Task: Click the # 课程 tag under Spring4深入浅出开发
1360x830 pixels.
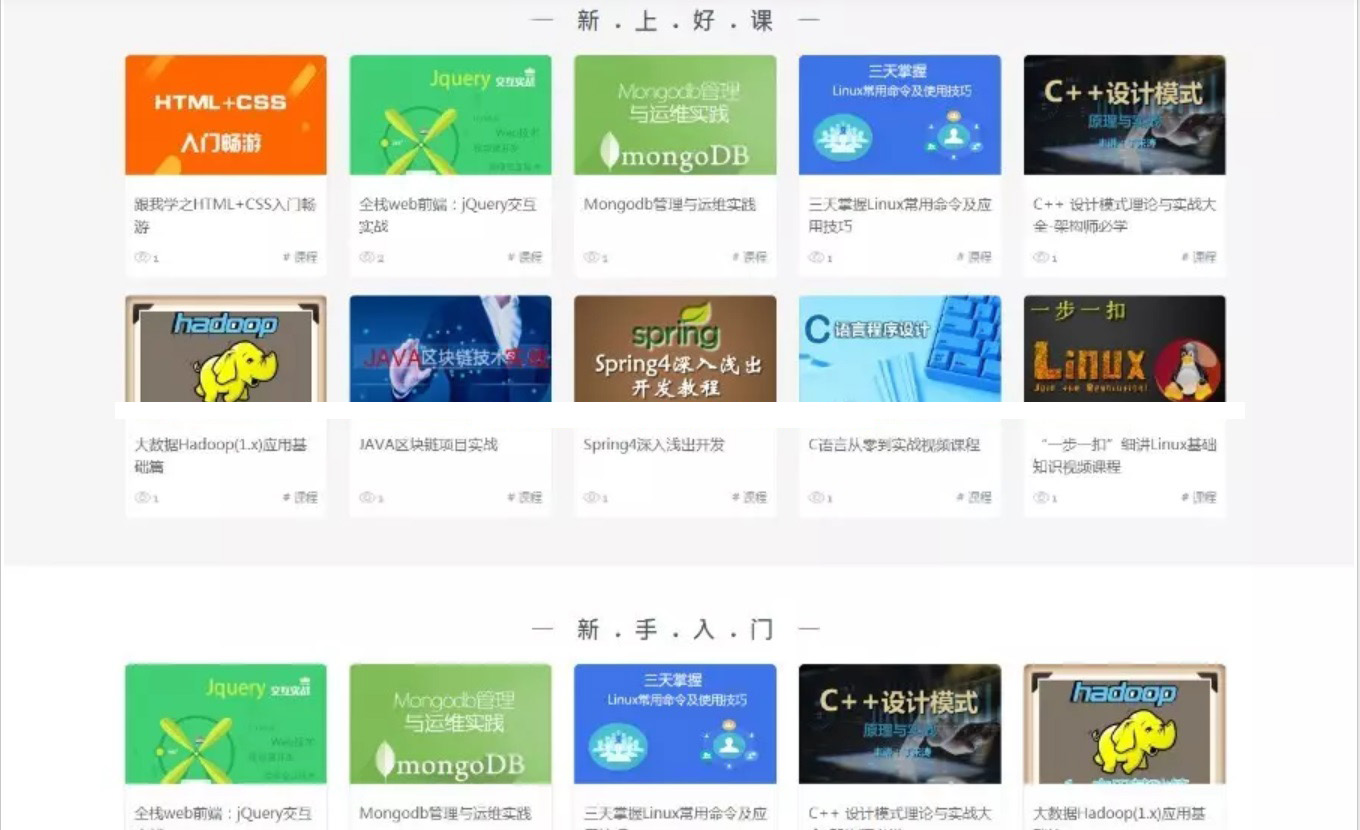Action: click(750, 497)
